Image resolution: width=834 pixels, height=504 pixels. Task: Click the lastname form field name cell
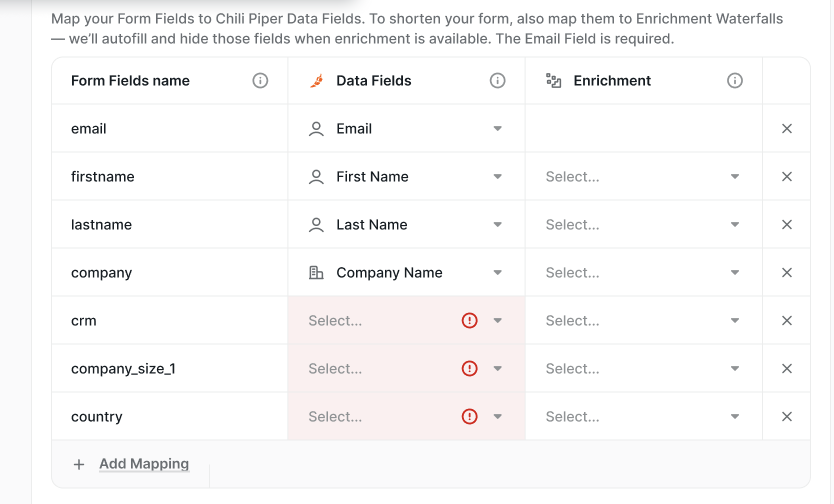click(170, 224)
